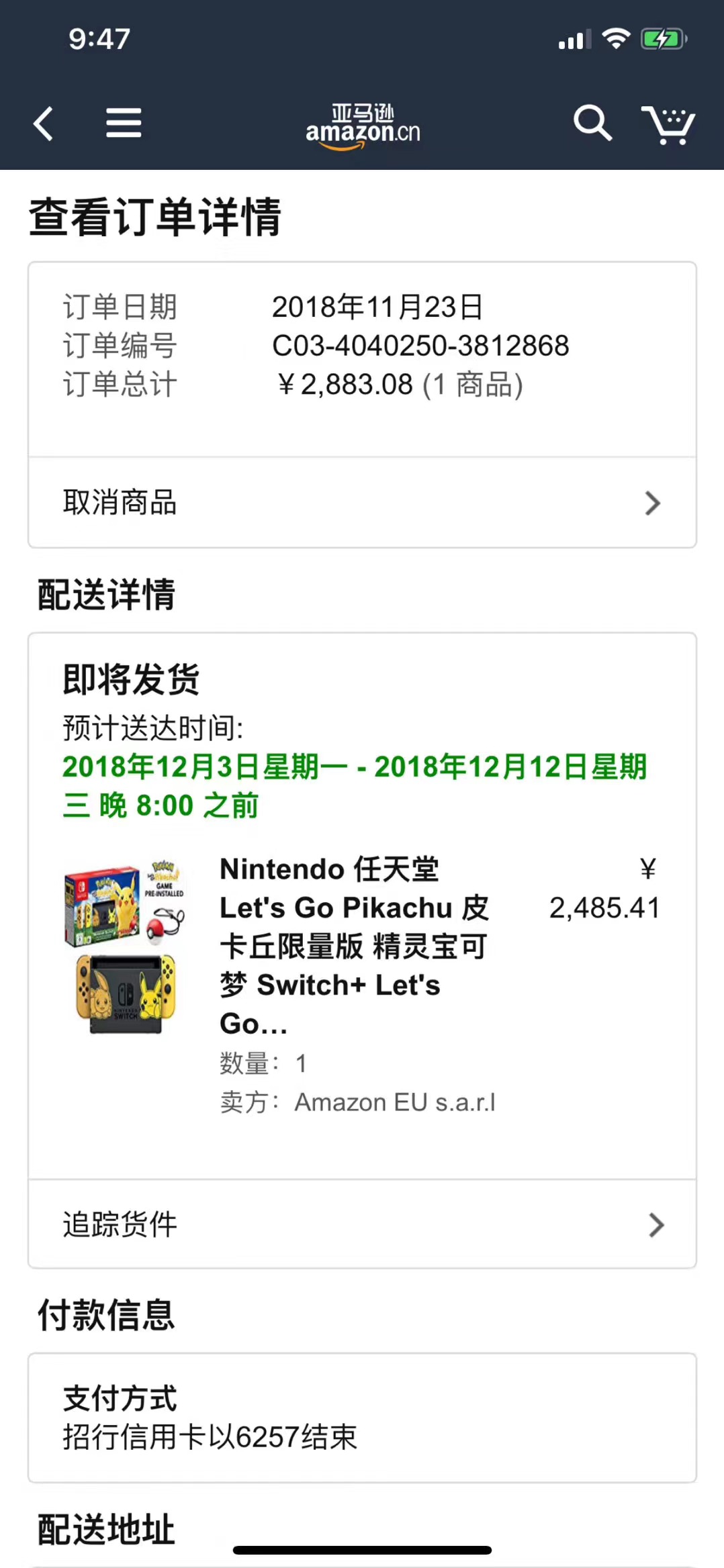Tap the home indicator bar
724x1568 pixels.
pyautogui.click(x=362, y=1550)
